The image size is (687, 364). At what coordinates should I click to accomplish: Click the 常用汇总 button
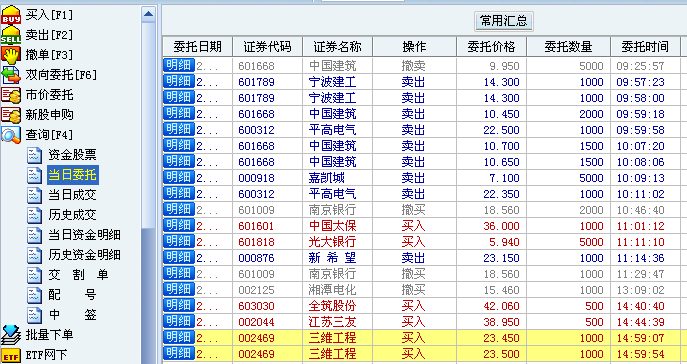pyautogui.click(x=504, y=21)
